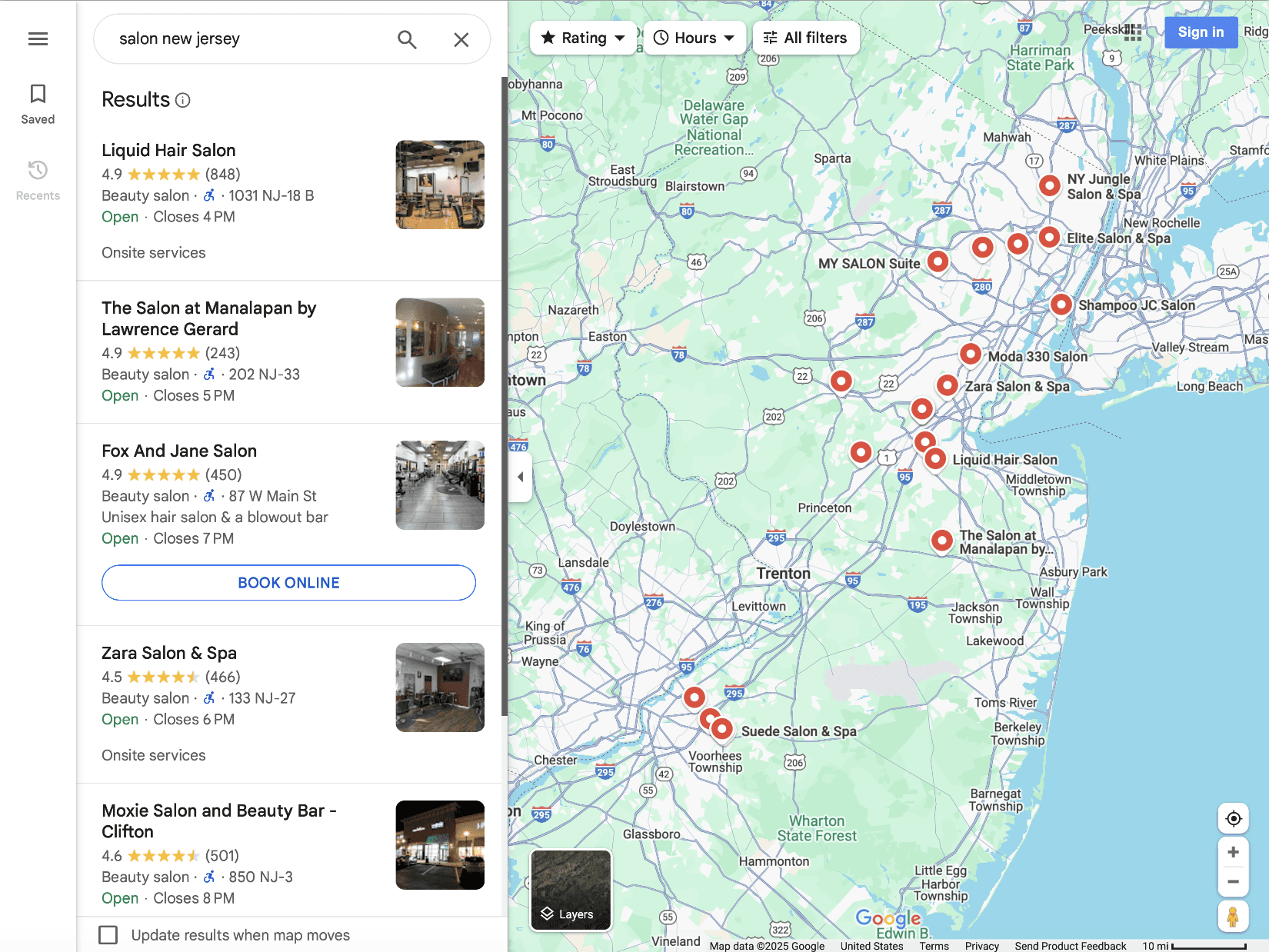1269x952 pixels.
Task: Collapse the results side panel
Action: click(521, 476)
